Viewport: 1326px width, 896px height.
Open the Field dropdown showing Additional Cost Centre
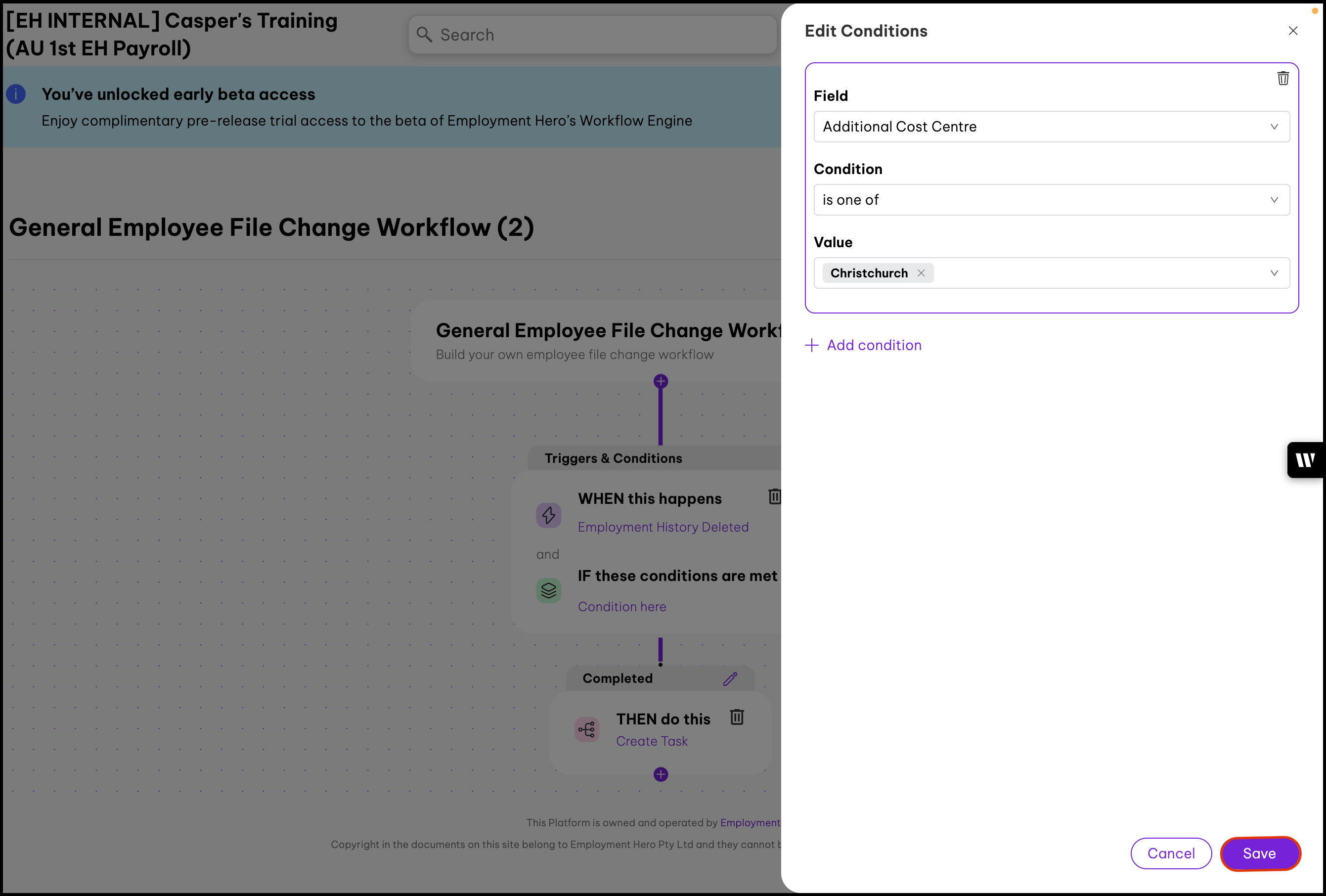(x=1051, y=127)
